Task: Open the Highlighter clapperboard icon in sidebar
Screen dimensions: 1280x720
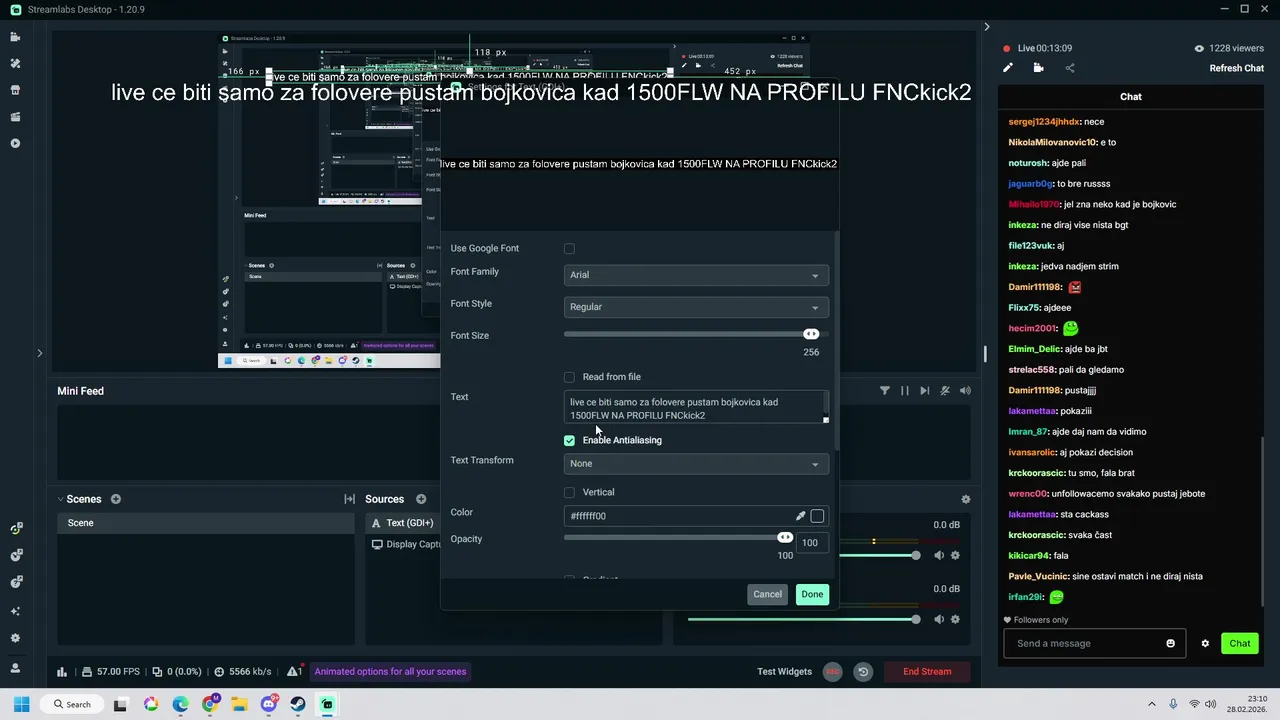Action: [15, 117]
